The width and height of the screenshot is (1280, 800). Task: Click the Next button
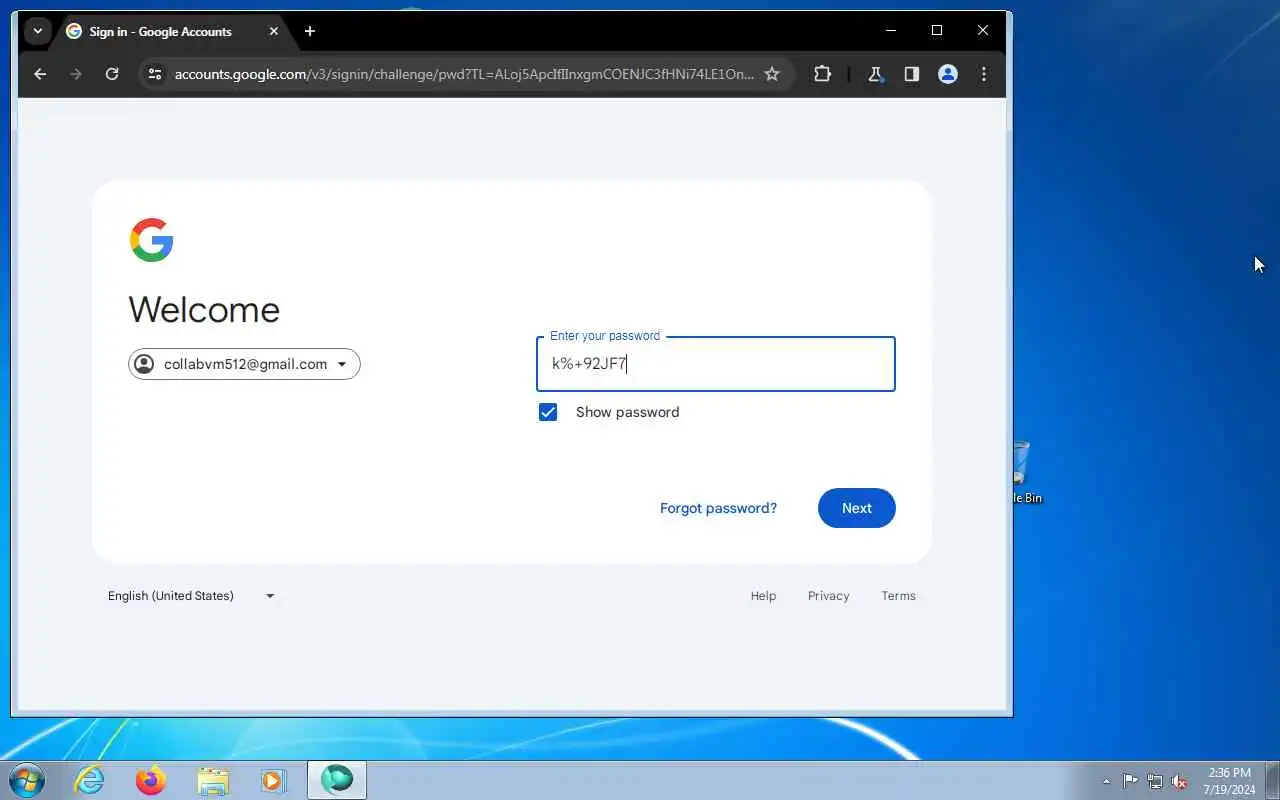click(x=857, y=508)
